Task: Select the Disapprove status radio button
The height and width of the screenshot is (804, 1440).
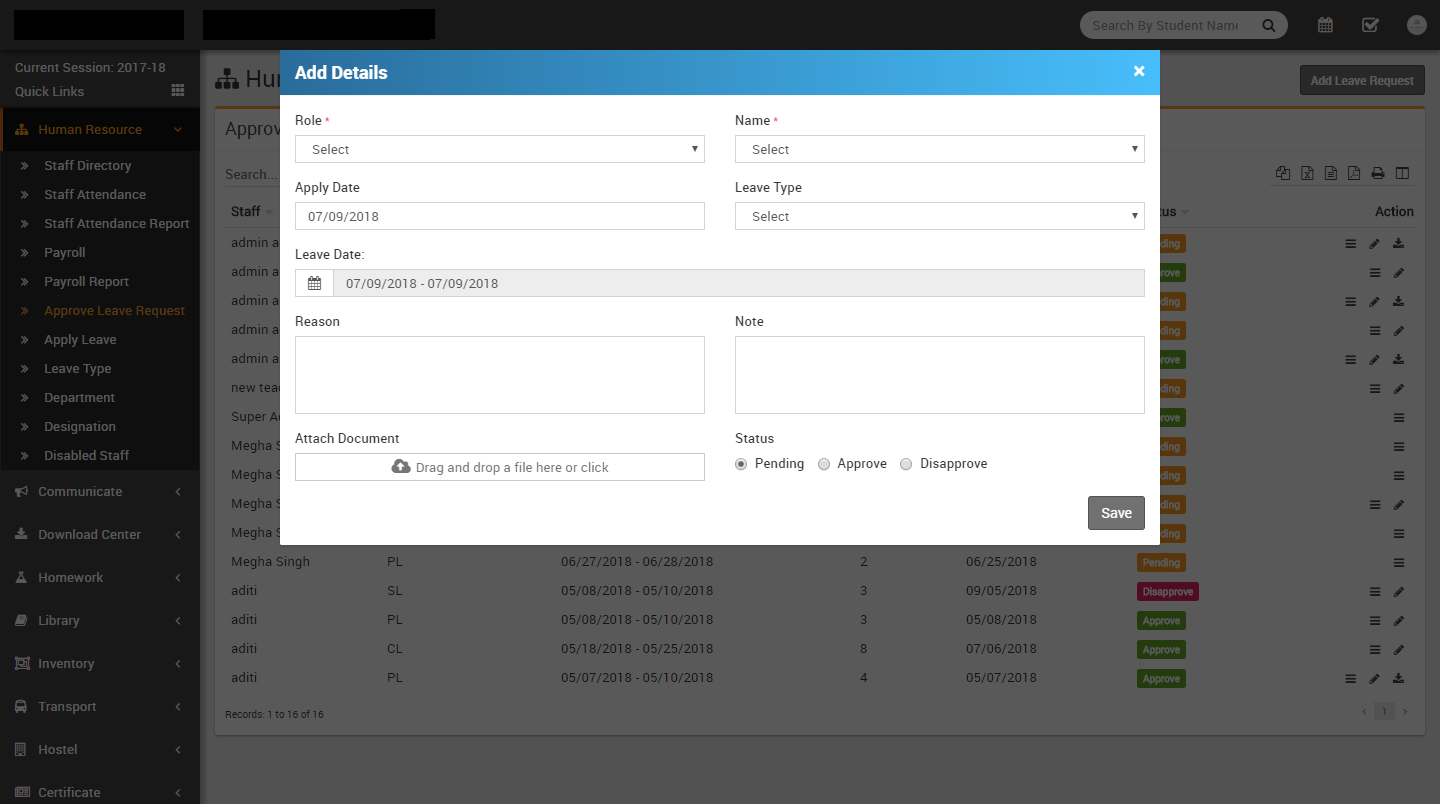Action: [x=906, y=464]
